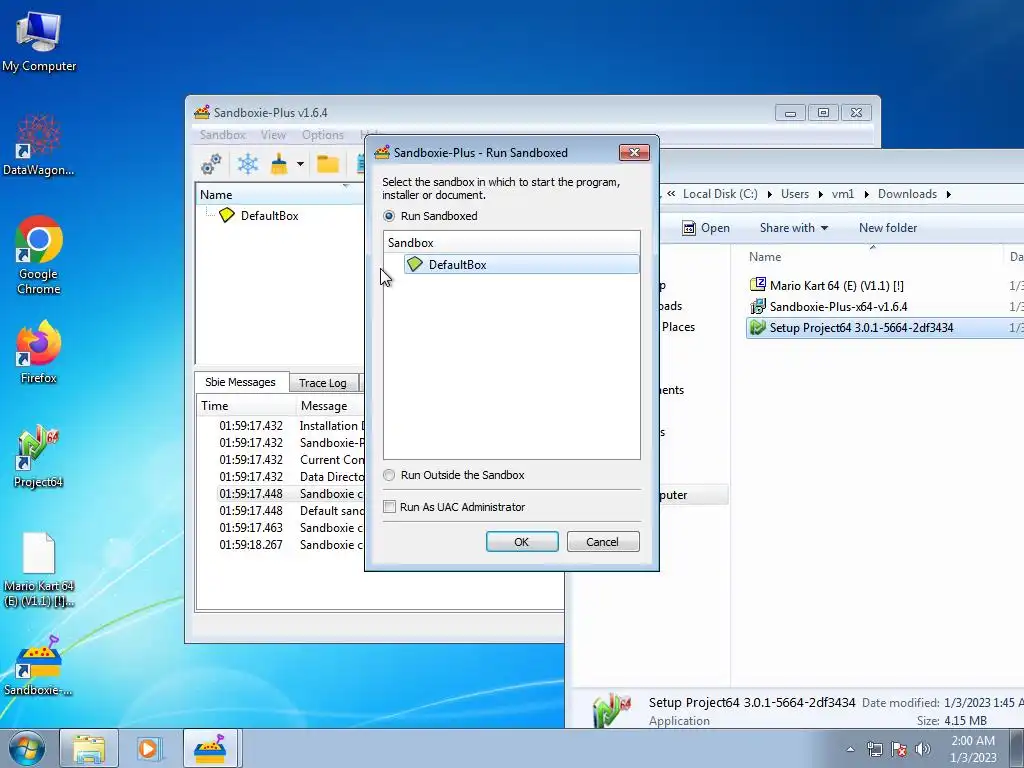Screen dimensions: 1024x768
Task: Select the Sandboxie-Plus-x64-v1.6.4 installer file
Action: [x=839, y=306]
